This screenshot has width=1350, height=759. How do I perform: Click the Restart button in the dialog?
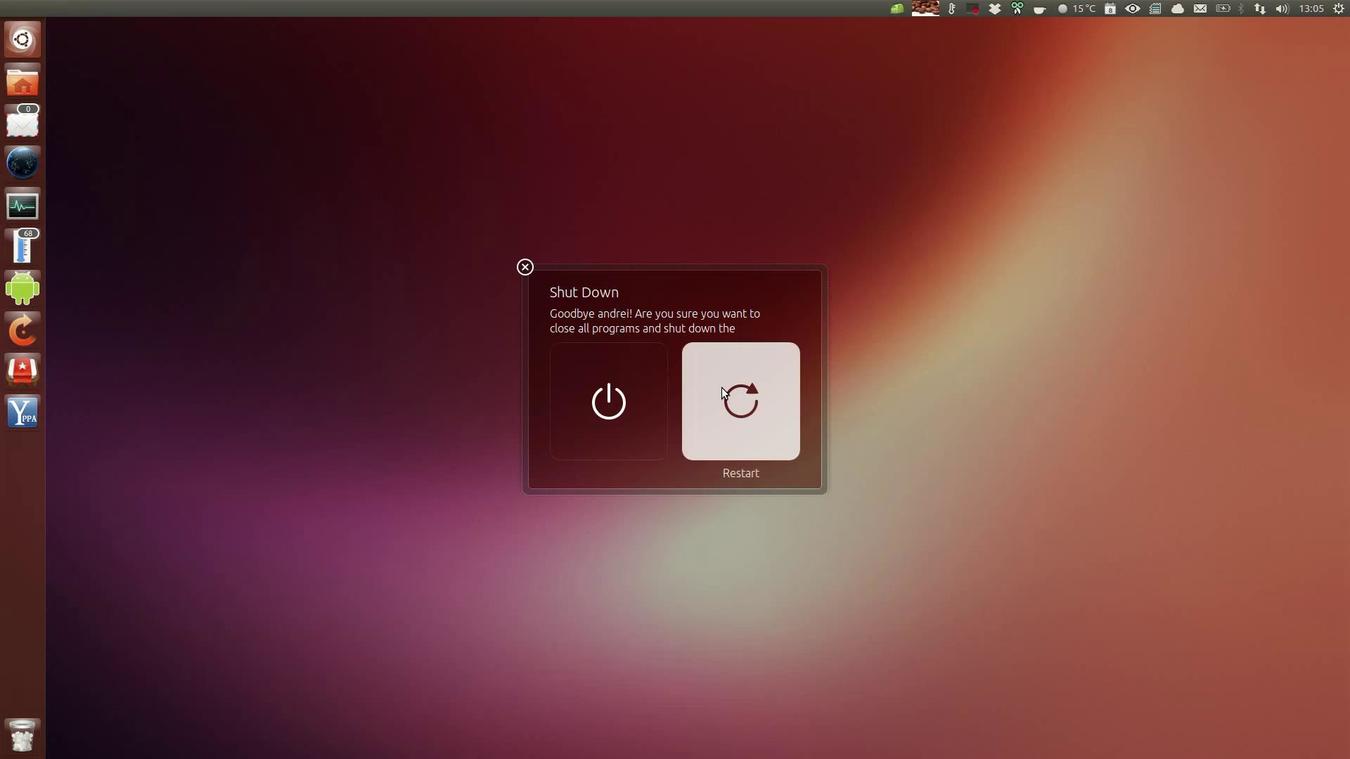coord(740,401)
